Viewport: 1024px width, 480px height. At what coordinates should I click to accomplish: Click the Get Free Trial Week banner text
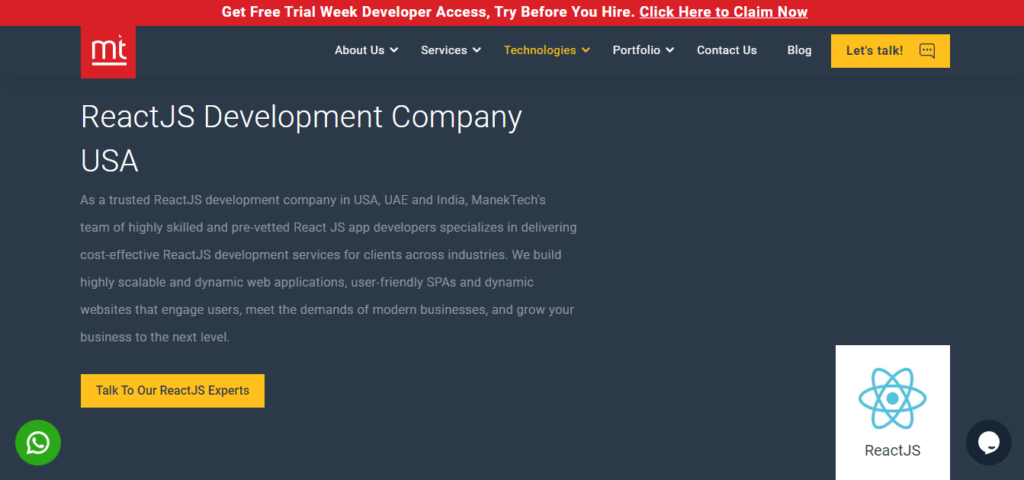click(428, 12)
